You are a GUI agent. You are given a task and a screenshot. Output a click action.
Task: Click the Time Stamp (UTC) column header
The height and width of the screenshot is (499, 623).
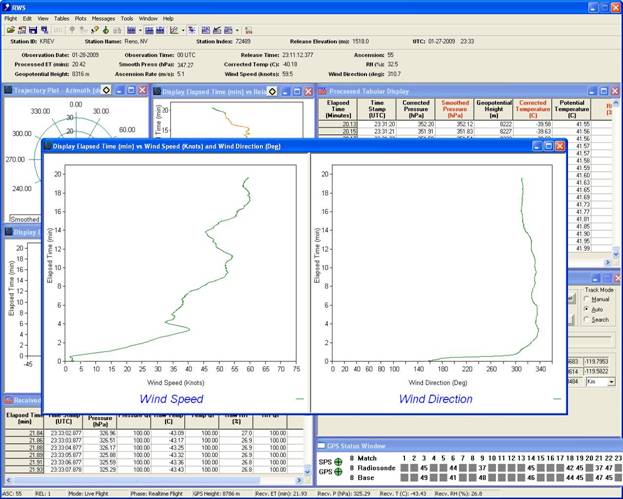tap(377, 109)
